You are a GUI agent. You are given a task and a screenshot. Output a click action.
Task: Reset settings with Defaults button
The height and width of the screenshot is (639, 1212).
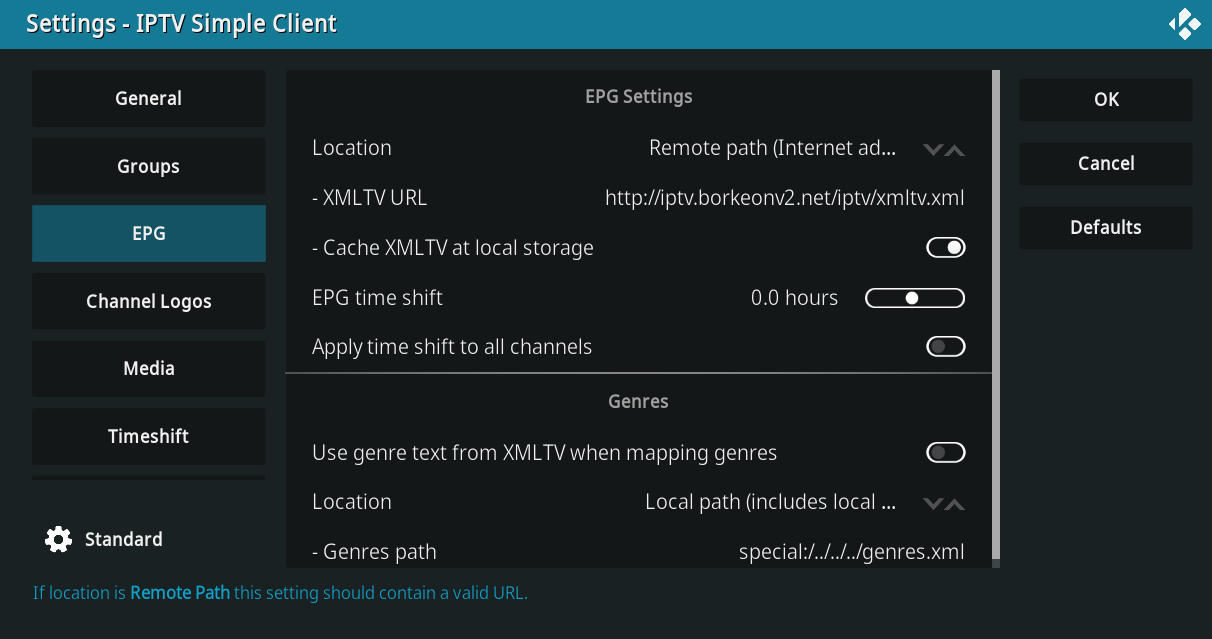(1106, 227)
